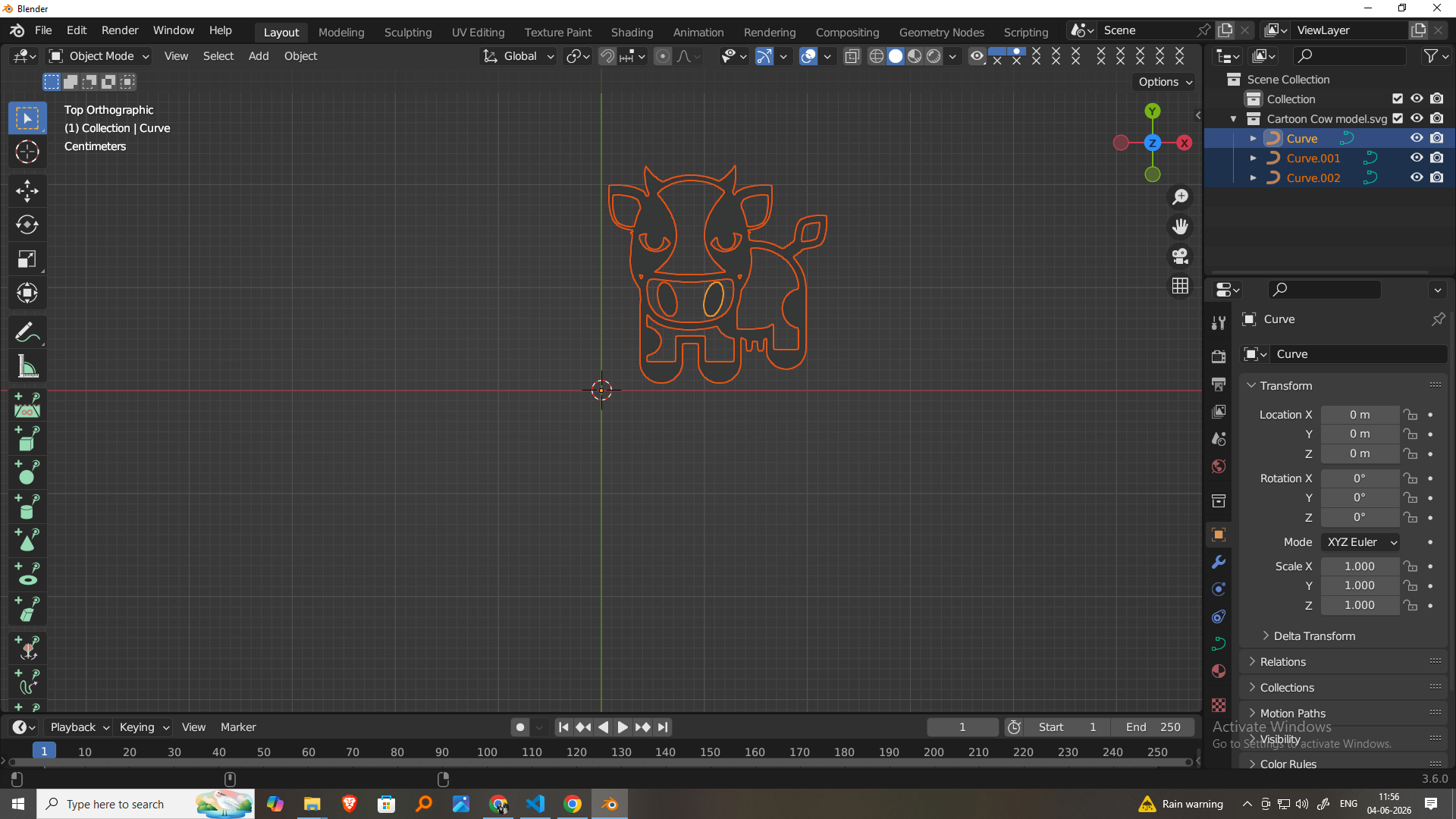The image size is (1456, 819).
Task: Open the Add menu in viewport header
Action: (259, 56)
